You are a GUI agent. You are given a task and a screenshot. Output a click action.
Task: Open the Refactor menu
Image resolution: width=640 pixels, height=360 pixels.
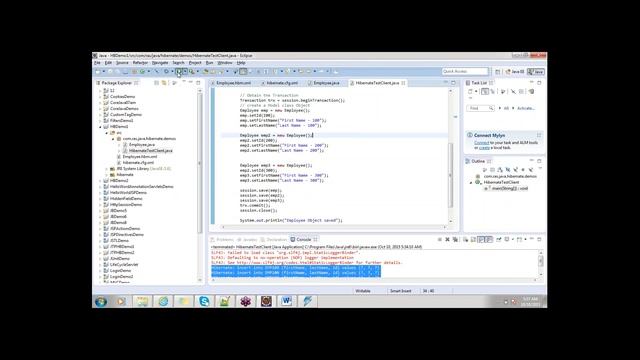(140, 63)
